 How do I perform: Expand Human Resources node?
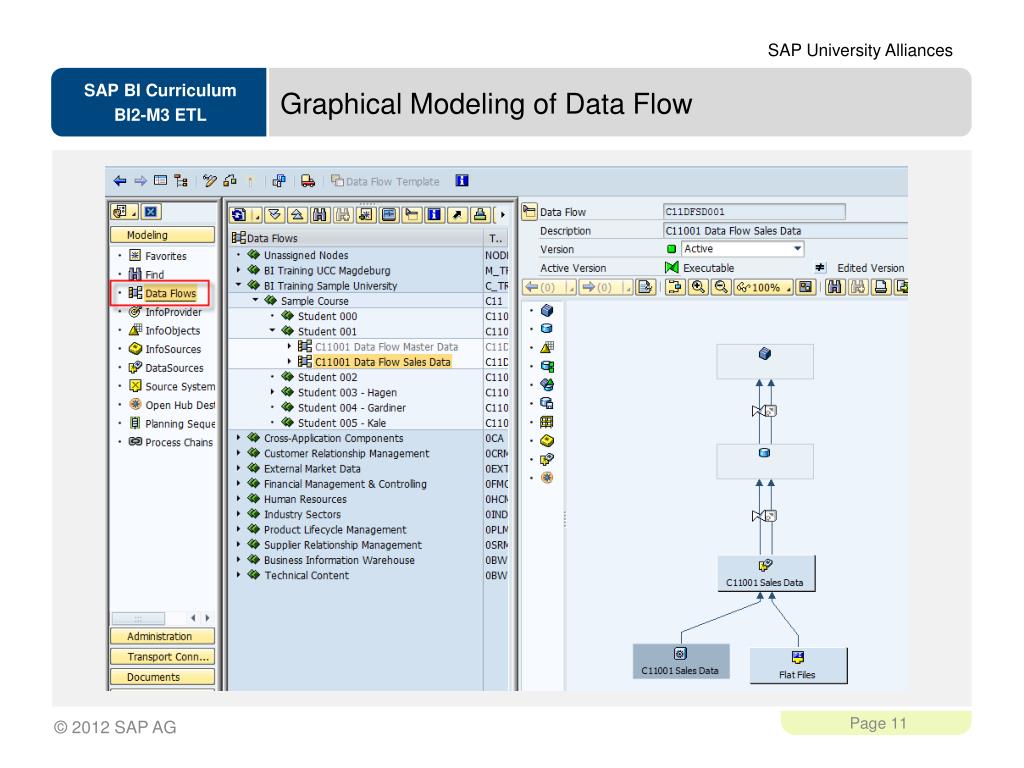pyautogui.click(x=238, y=498)
